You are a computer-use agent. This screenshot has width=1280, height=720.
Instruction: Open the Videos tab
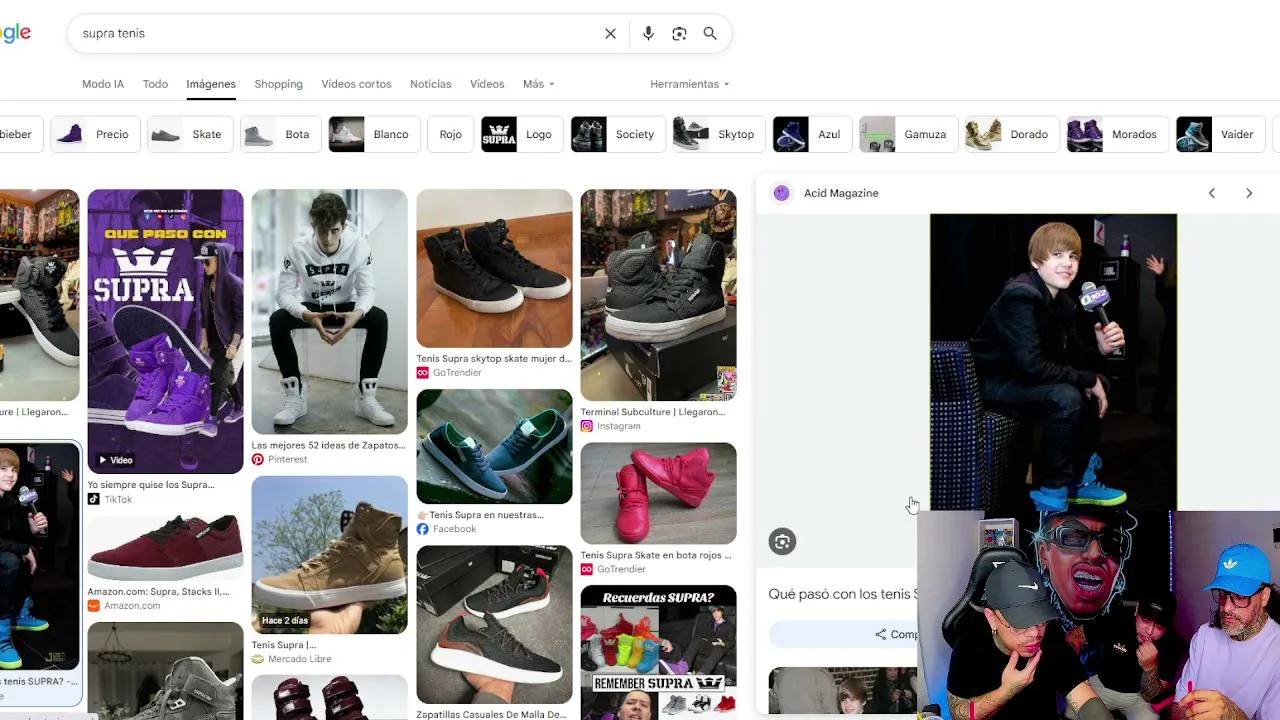click(487, 84)
